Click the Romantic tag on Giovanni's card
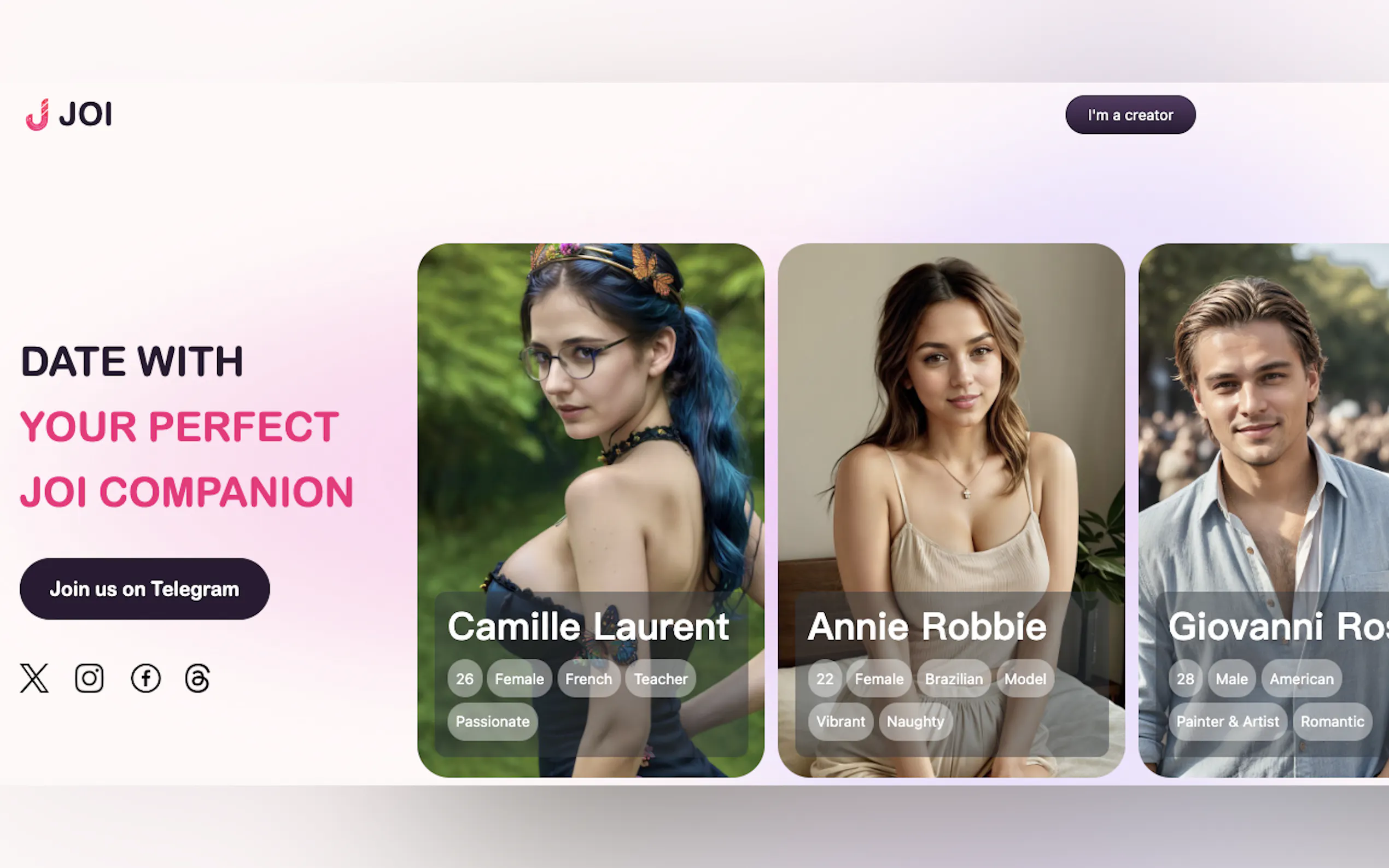The image size is (1389, 868). tap(1332, 721)
